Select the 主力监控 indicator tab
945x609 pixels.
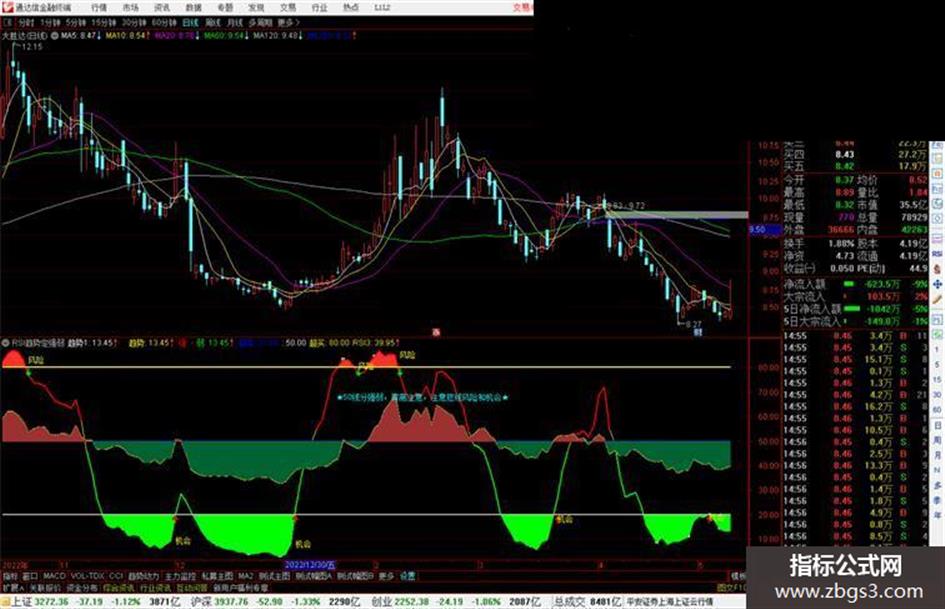tap(180, 576)
